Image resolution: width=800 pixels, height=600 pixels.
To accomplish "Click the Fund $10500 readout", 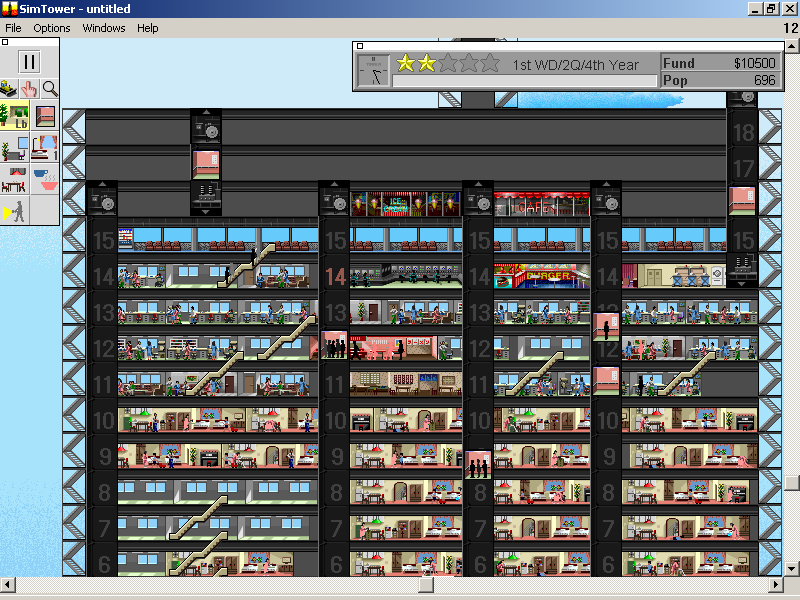I will [x=719, y=63].
